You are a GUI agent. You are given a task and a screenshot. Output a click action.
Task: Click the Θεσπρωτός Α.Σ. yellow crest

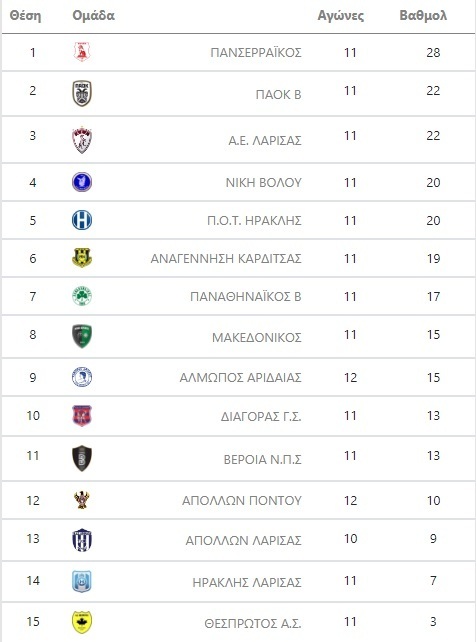82,622
